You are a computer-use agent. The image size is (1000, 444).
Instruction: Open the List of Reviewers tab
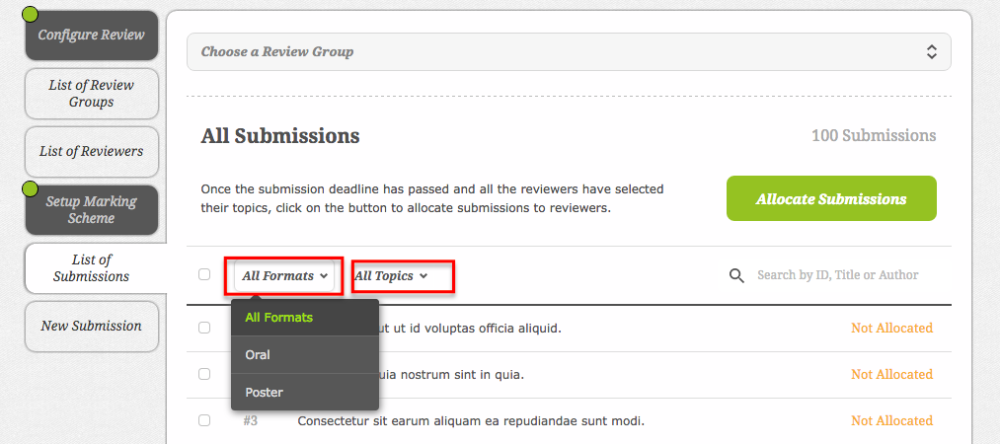coord(91,152)
